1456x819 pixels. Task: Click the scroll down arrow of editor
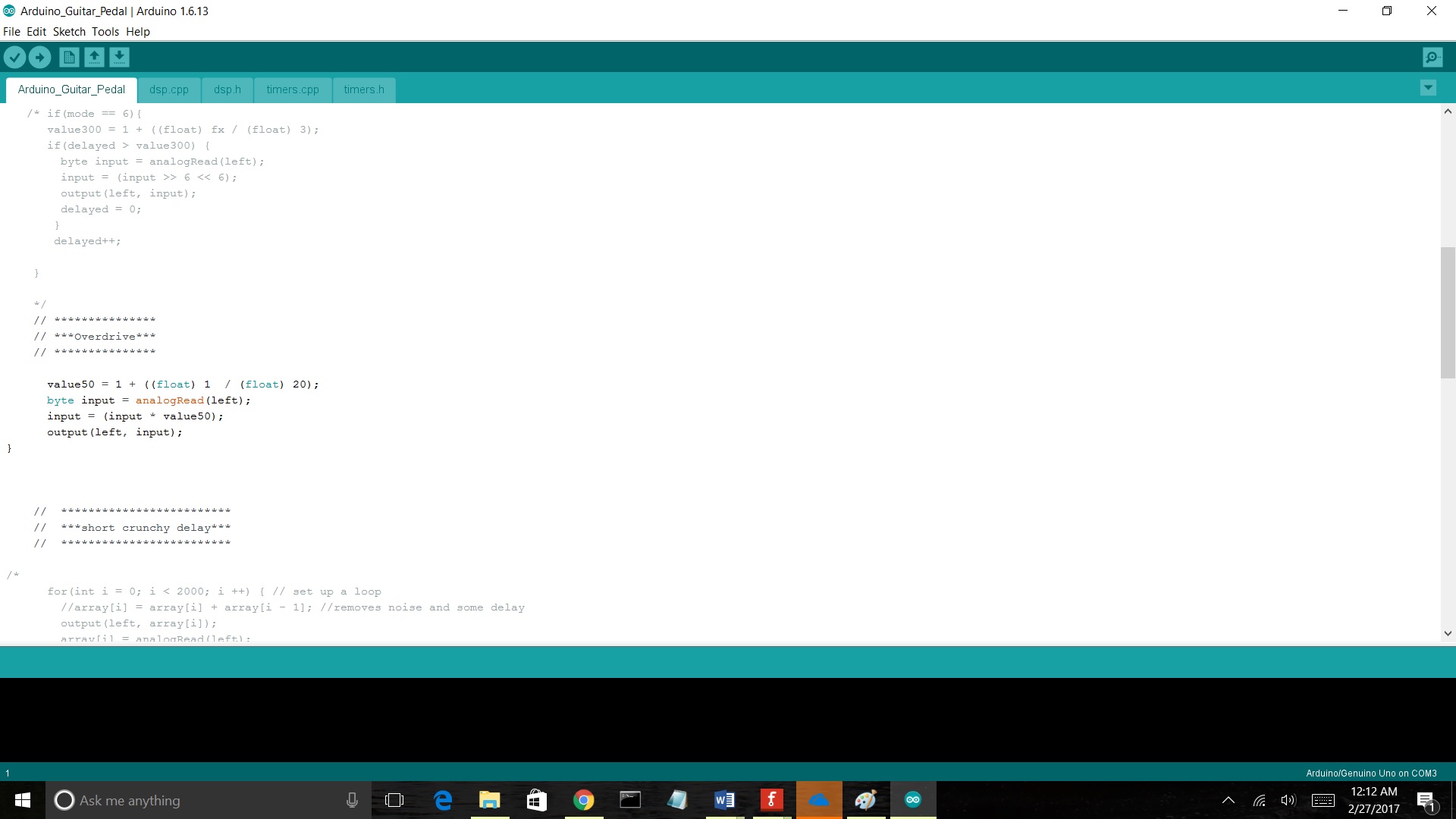(x=1447, y=633)
